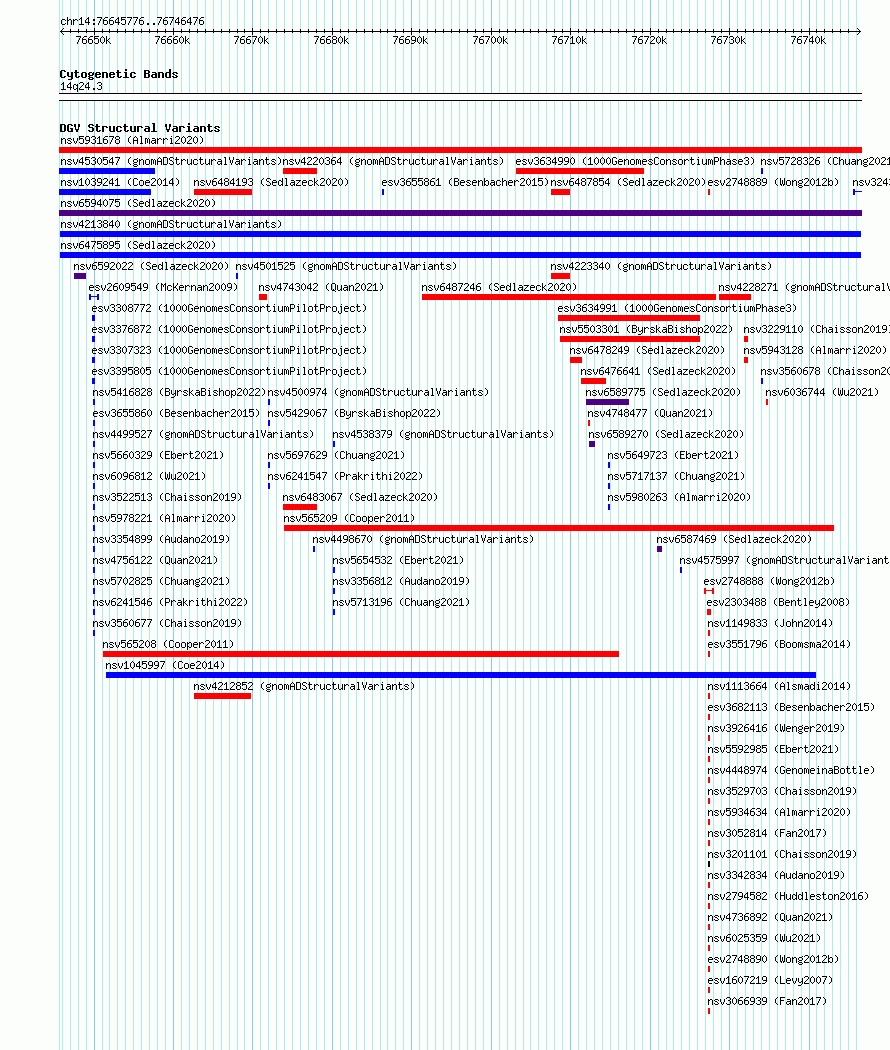Open variant esv2748888 (Wong2012b)
Screen dimensions: 890x1050
point(769,581)
